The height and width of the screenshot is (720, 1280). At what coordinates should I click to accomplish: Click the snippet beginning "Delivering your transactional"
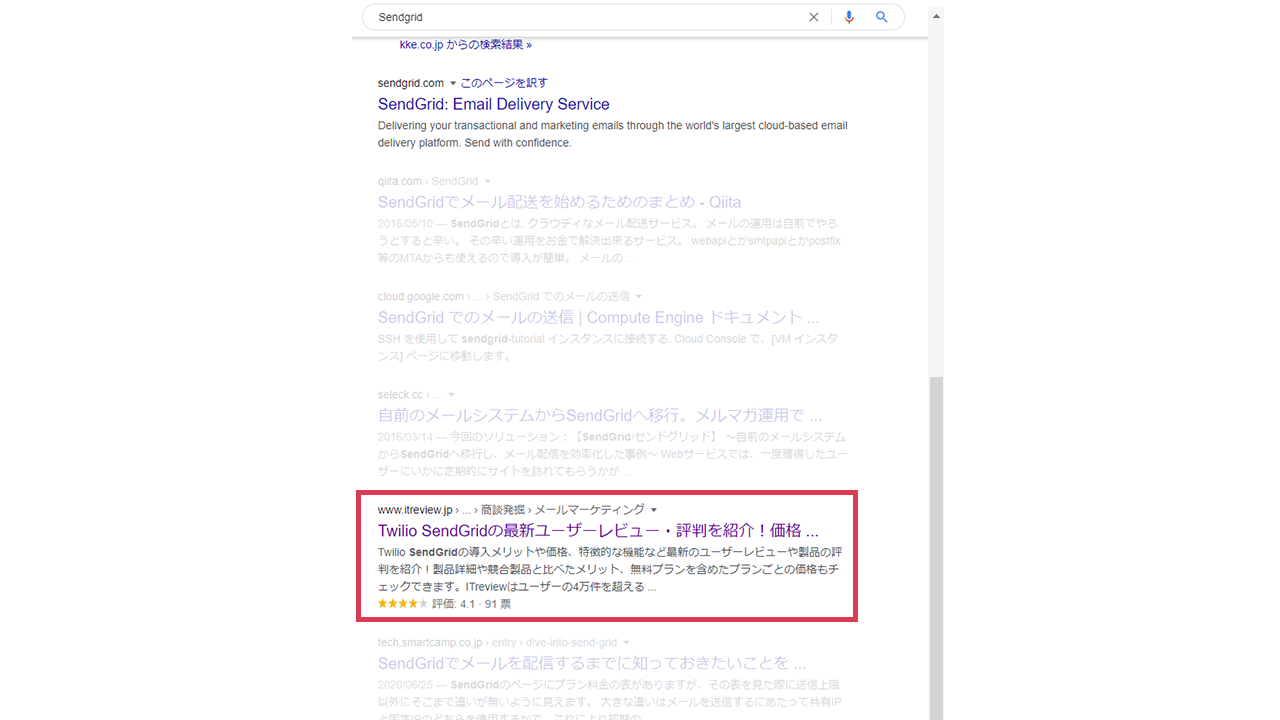(x=613, y=134)
